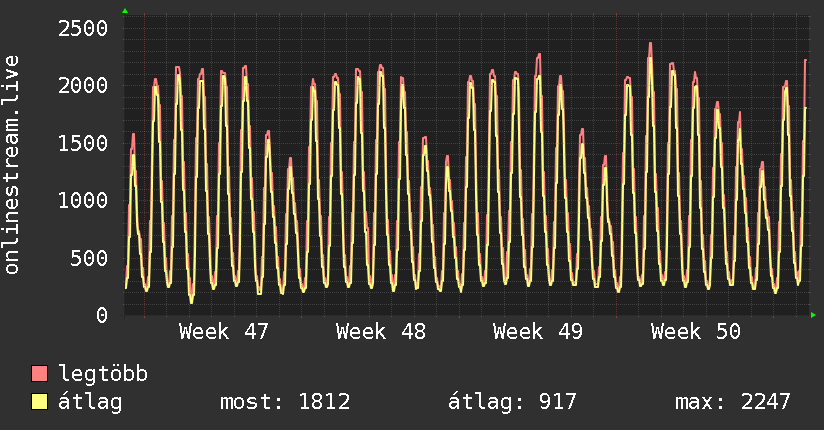Click the 'Week 50' axis label
Viewport: 824px width, 430px height.
pyautogui.click(x=695, y=332)
